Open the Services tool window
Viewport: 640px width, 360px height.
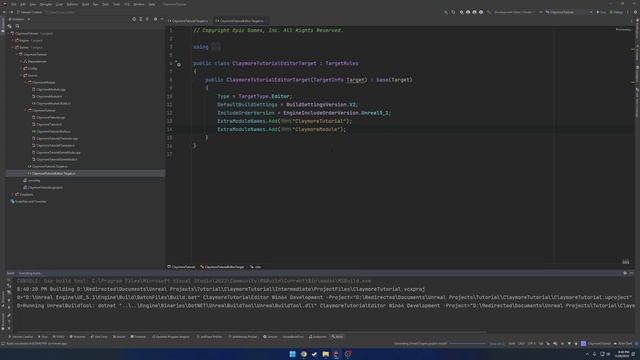click(x=271, y=337)
